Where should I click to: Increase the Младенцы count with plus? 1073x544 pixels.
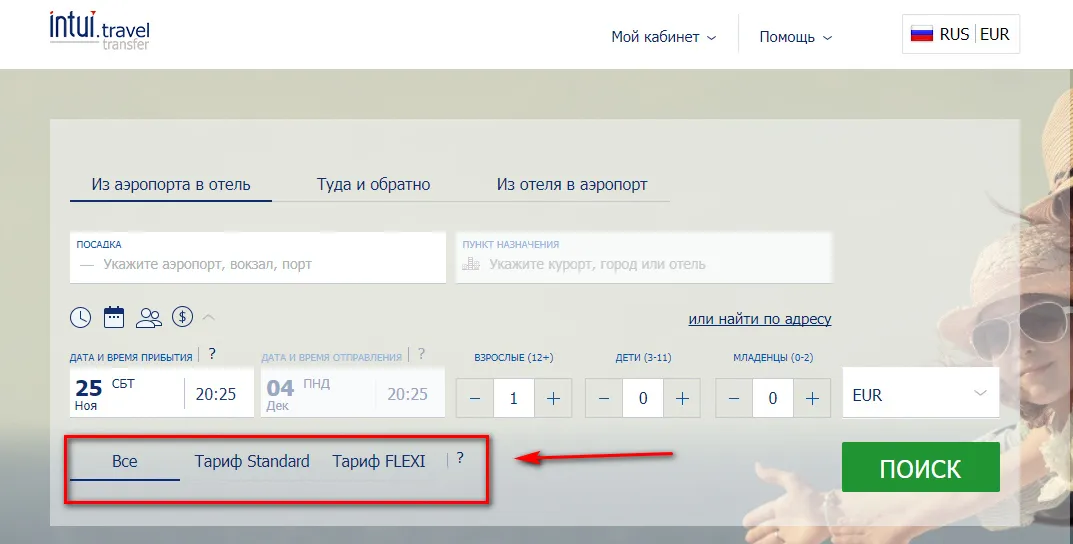point(812,398)
